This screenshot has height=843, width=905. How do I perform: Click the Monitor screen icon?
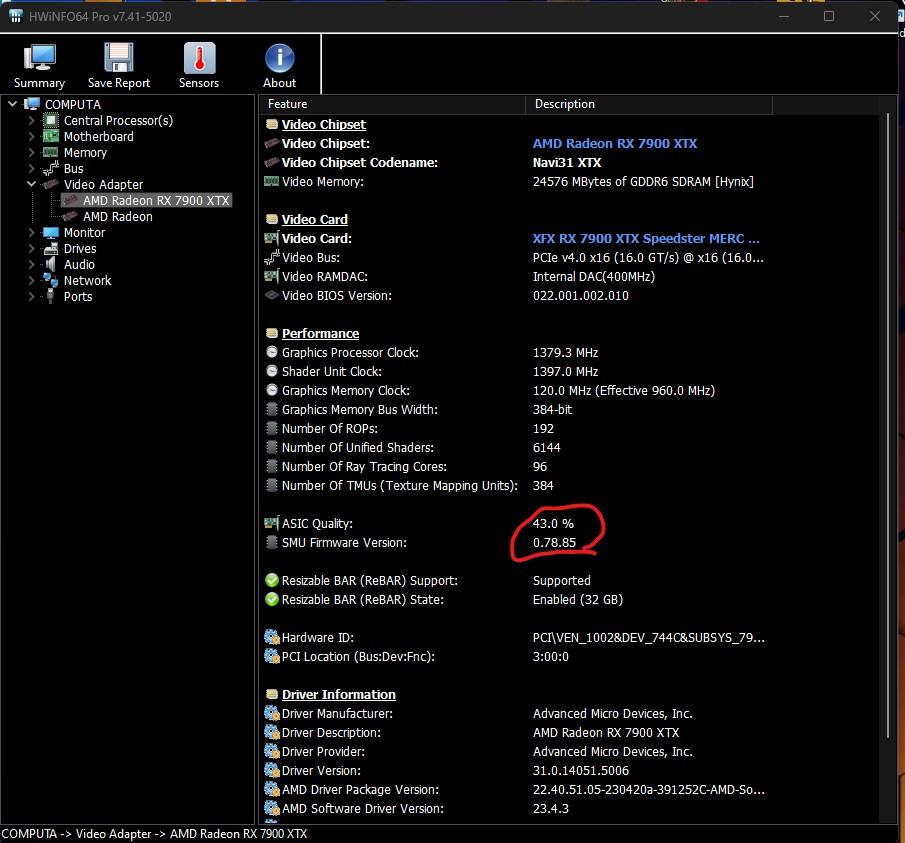pos(51,233)
